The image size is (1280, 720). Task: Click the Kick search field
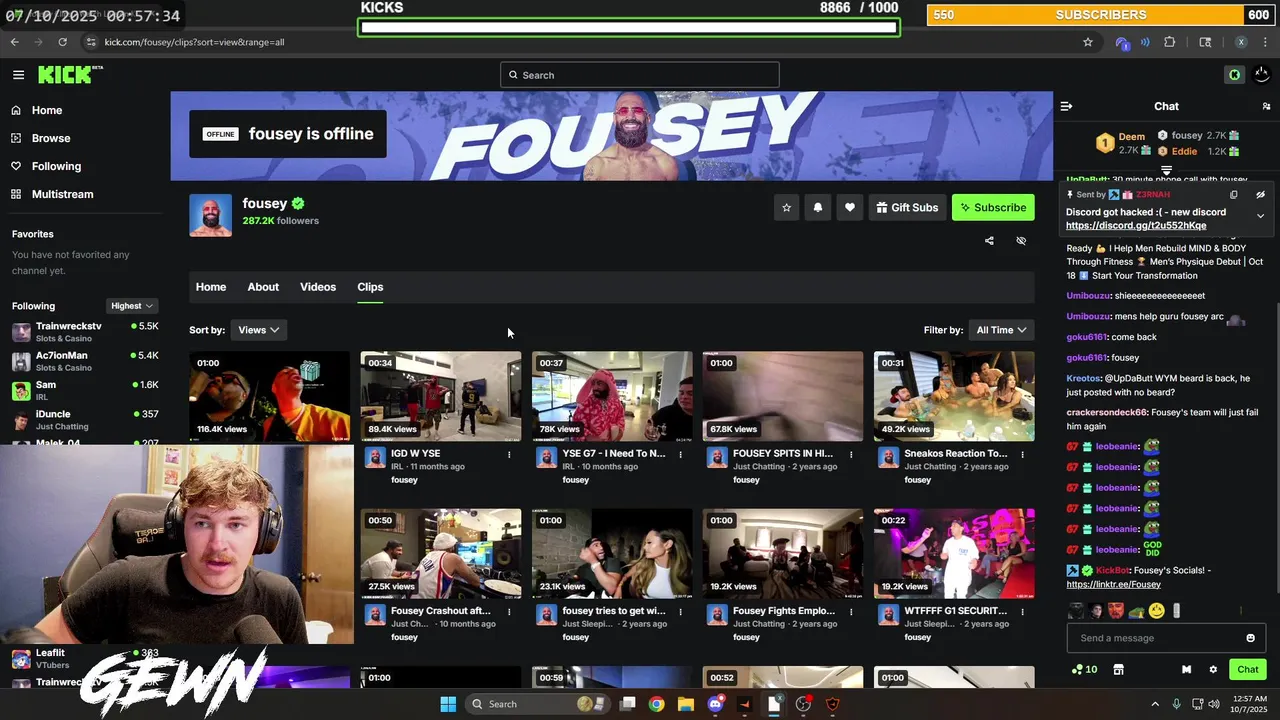(640, 75)
